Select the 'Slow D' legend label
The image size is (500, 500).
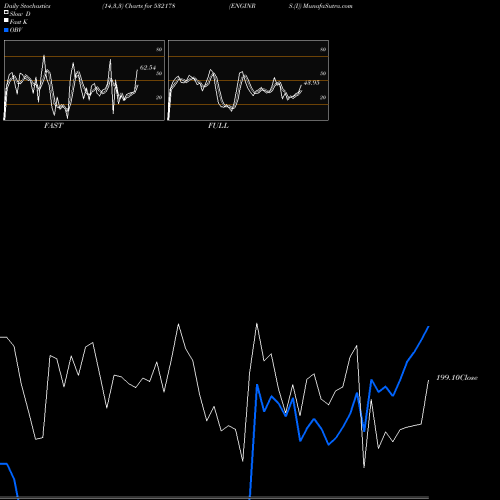point(20,14)
